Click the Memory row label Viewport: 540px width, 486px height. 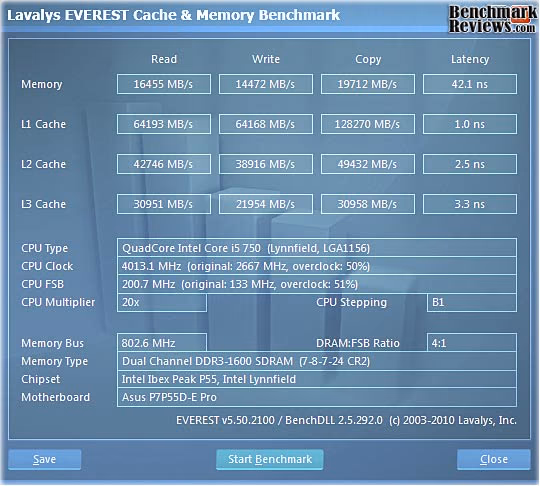pos(42,84)
